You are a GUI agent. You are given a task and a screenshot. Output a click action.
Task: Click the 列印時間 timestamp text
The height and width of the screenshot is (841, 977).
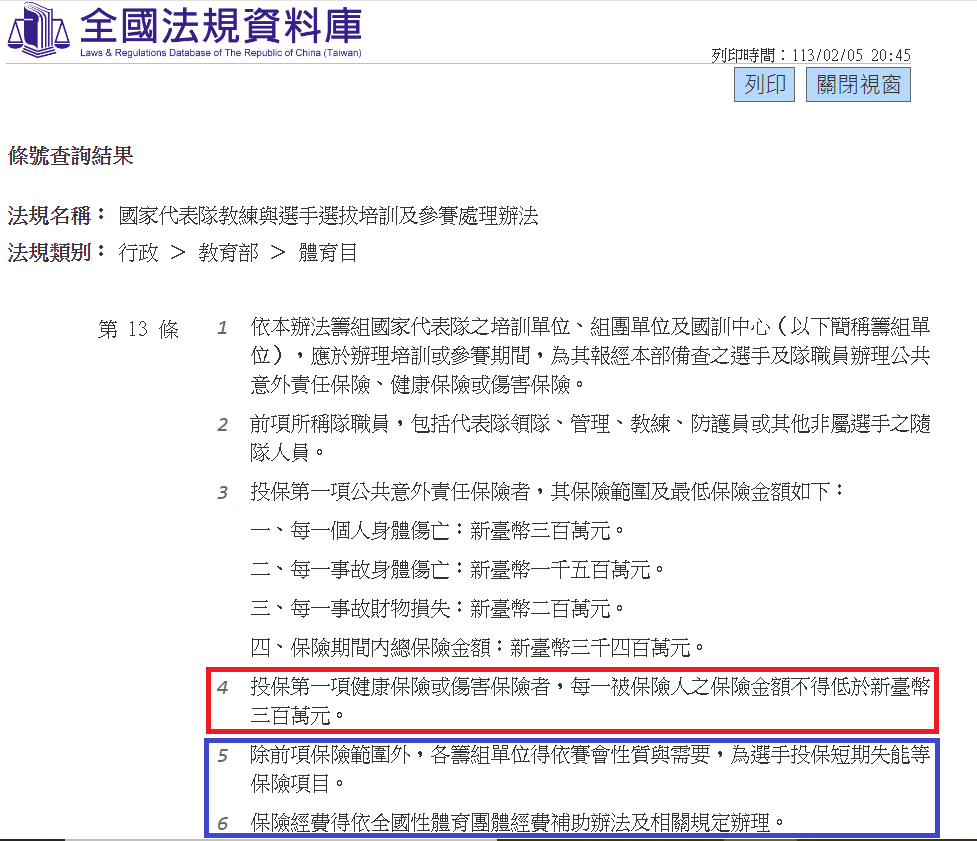point(810,56)
